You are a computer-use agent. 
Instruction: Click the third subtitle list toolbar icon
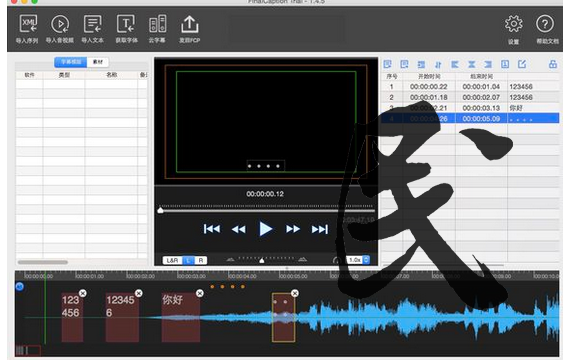pos(421,65)
